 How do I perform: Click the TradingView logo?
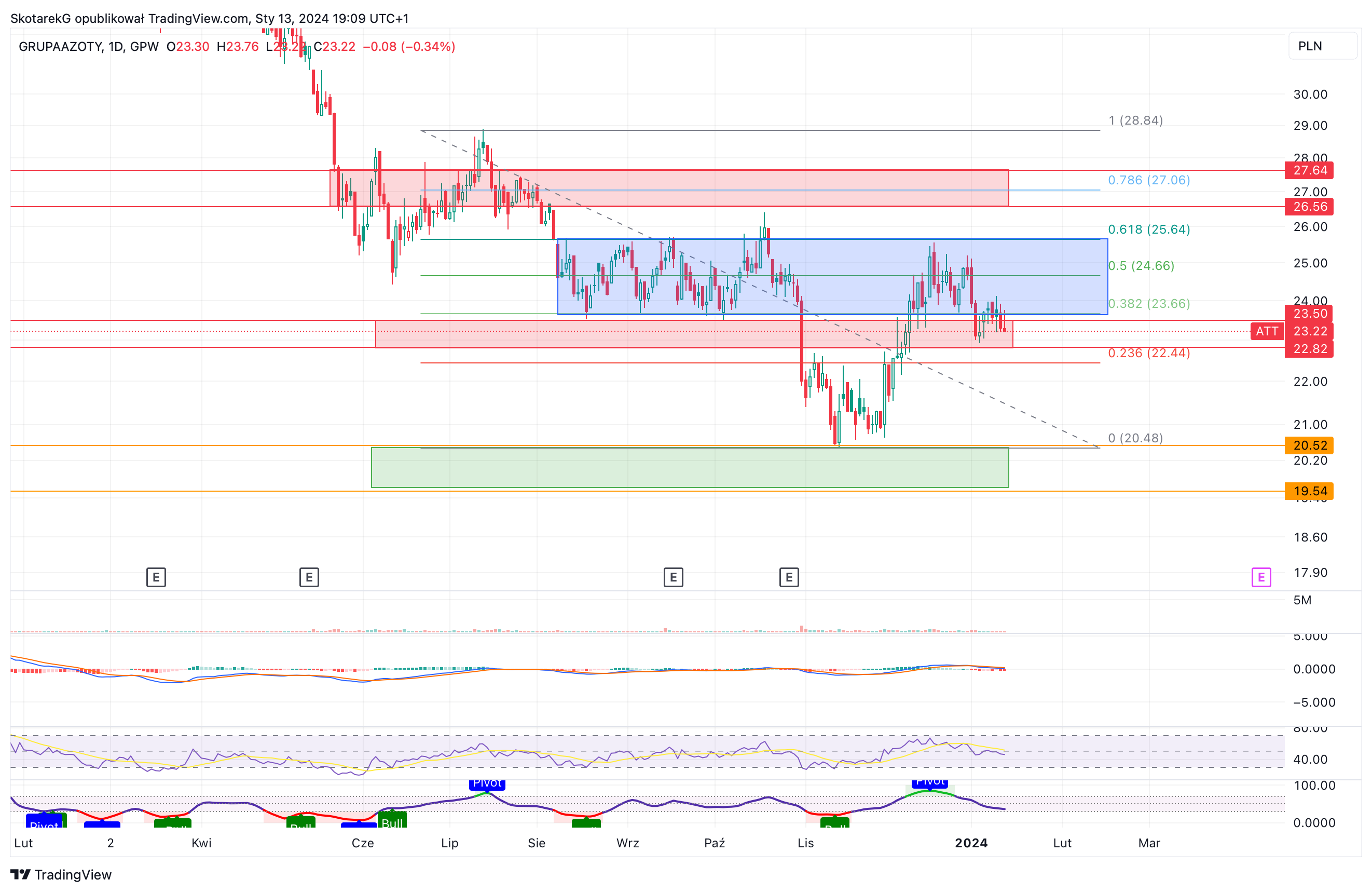[61, 874]
